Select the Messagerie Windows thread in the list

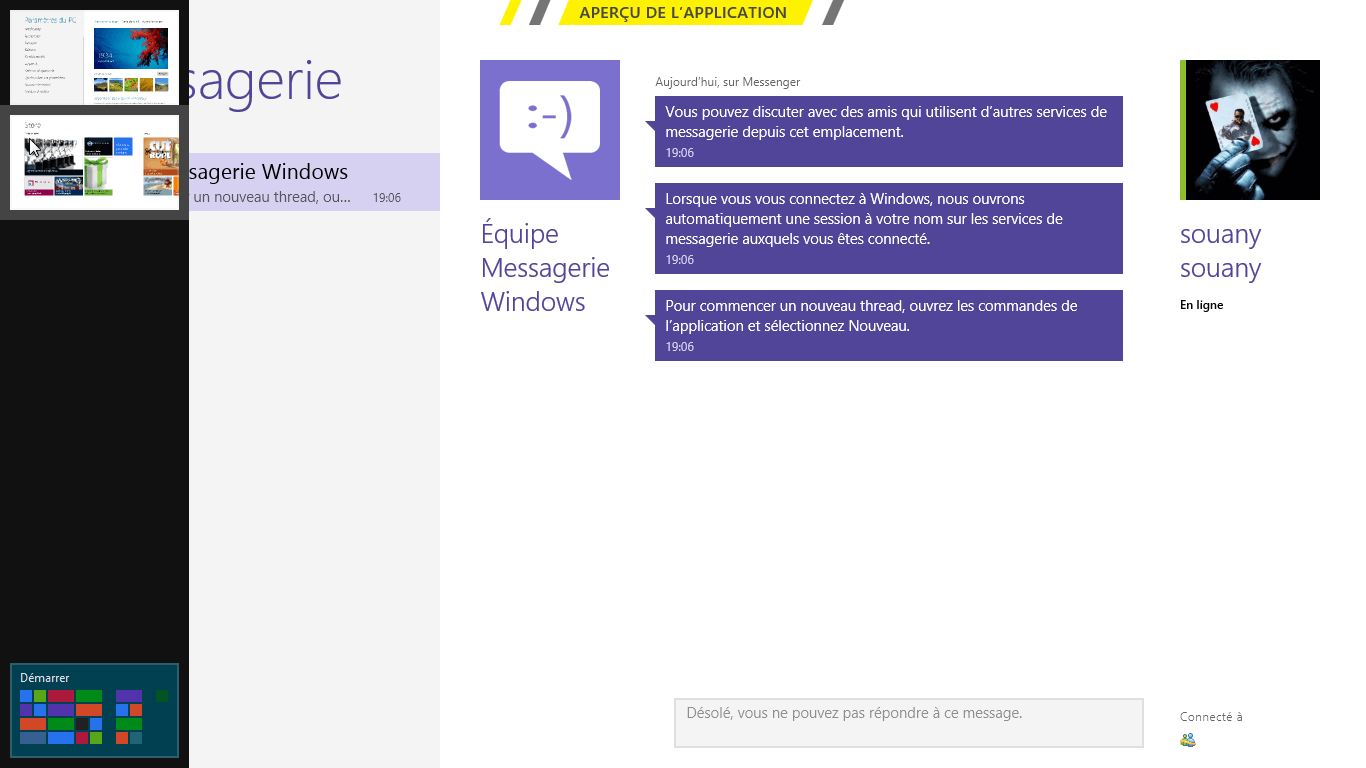tap(314, 182)
